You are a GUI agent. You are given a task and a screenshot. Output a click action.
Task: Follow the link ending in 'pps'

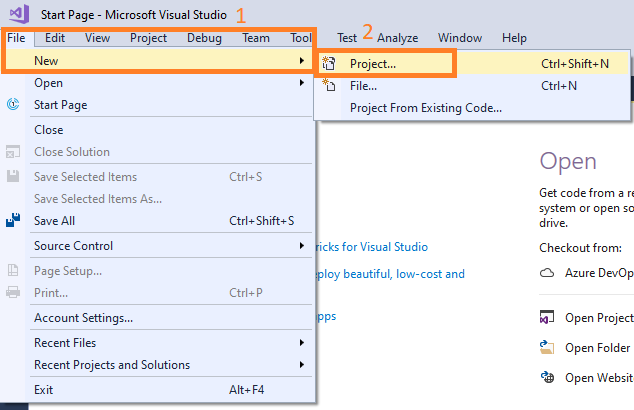point(326,316)
